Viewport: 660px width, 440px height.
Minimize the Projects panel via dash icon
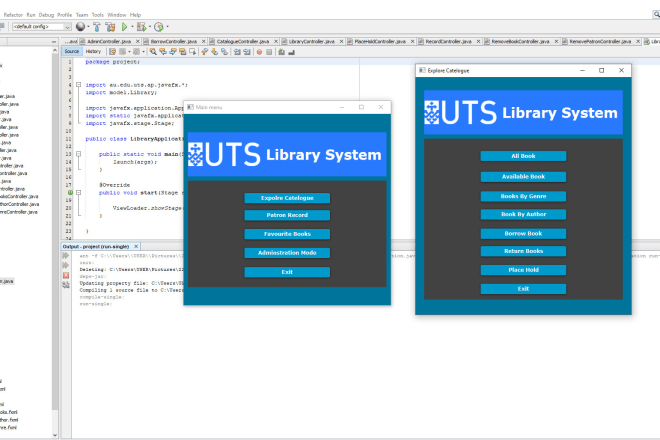[54, 42]
